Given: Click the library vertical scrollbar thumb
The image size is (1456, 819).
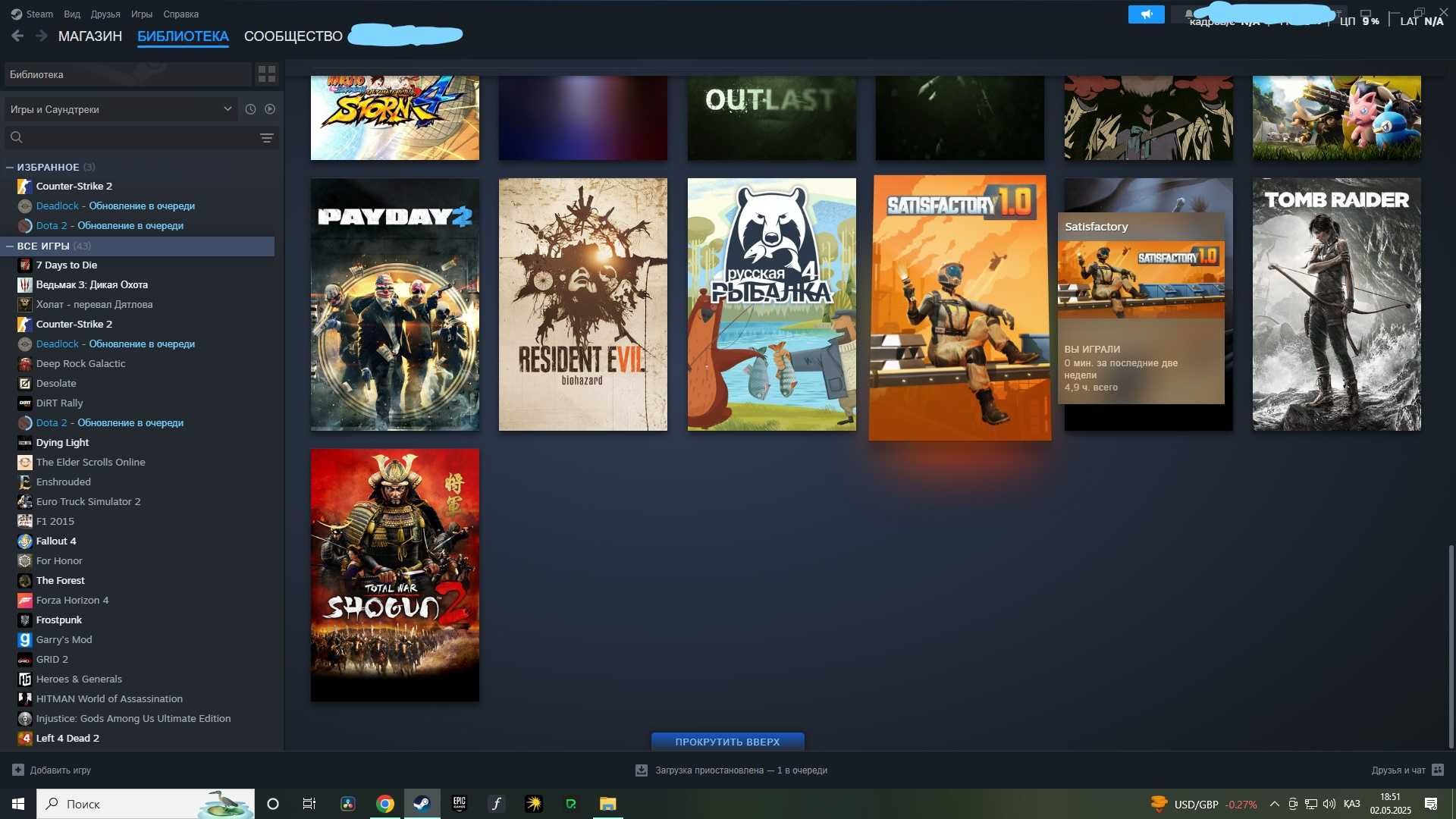Looking at the screenshot, I should pos(1451,647).
